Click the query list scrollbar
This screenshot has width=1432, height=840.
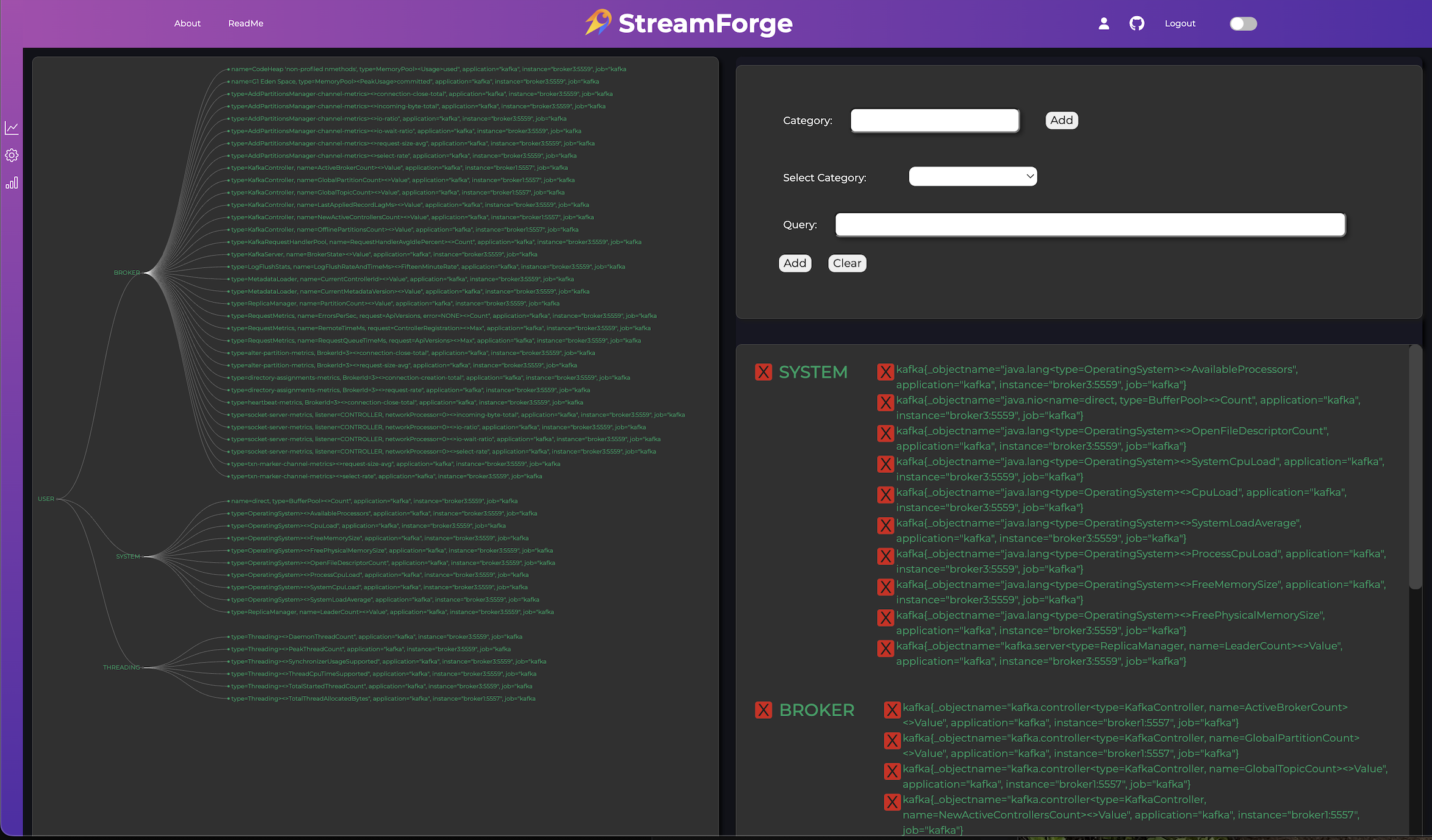(1416, 467)
